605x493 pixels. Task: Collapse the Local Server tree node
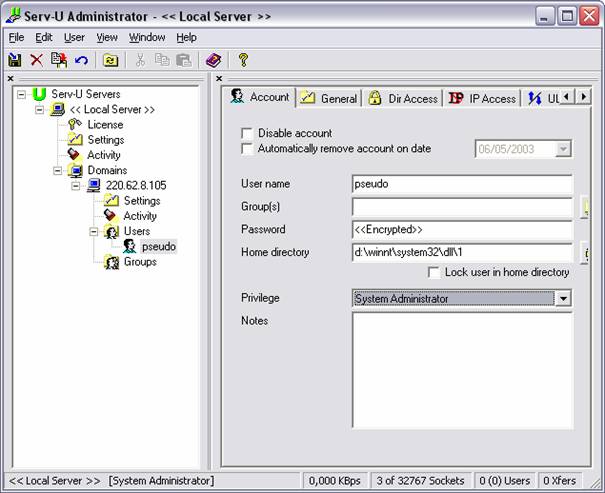click(x=39, y=110)
